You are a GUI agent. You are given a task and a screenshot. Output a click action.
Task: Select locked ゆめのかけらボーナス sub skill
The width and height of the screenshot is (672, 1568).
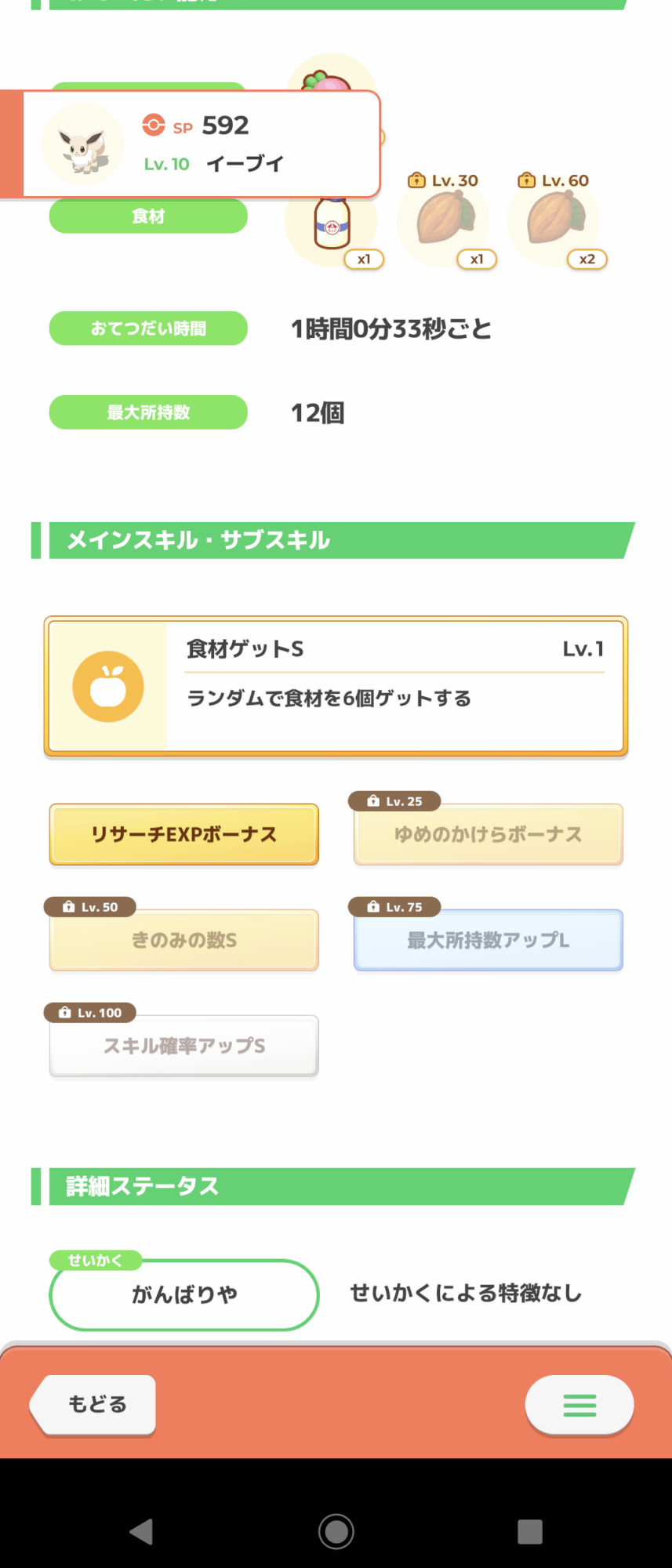point(489,834)
